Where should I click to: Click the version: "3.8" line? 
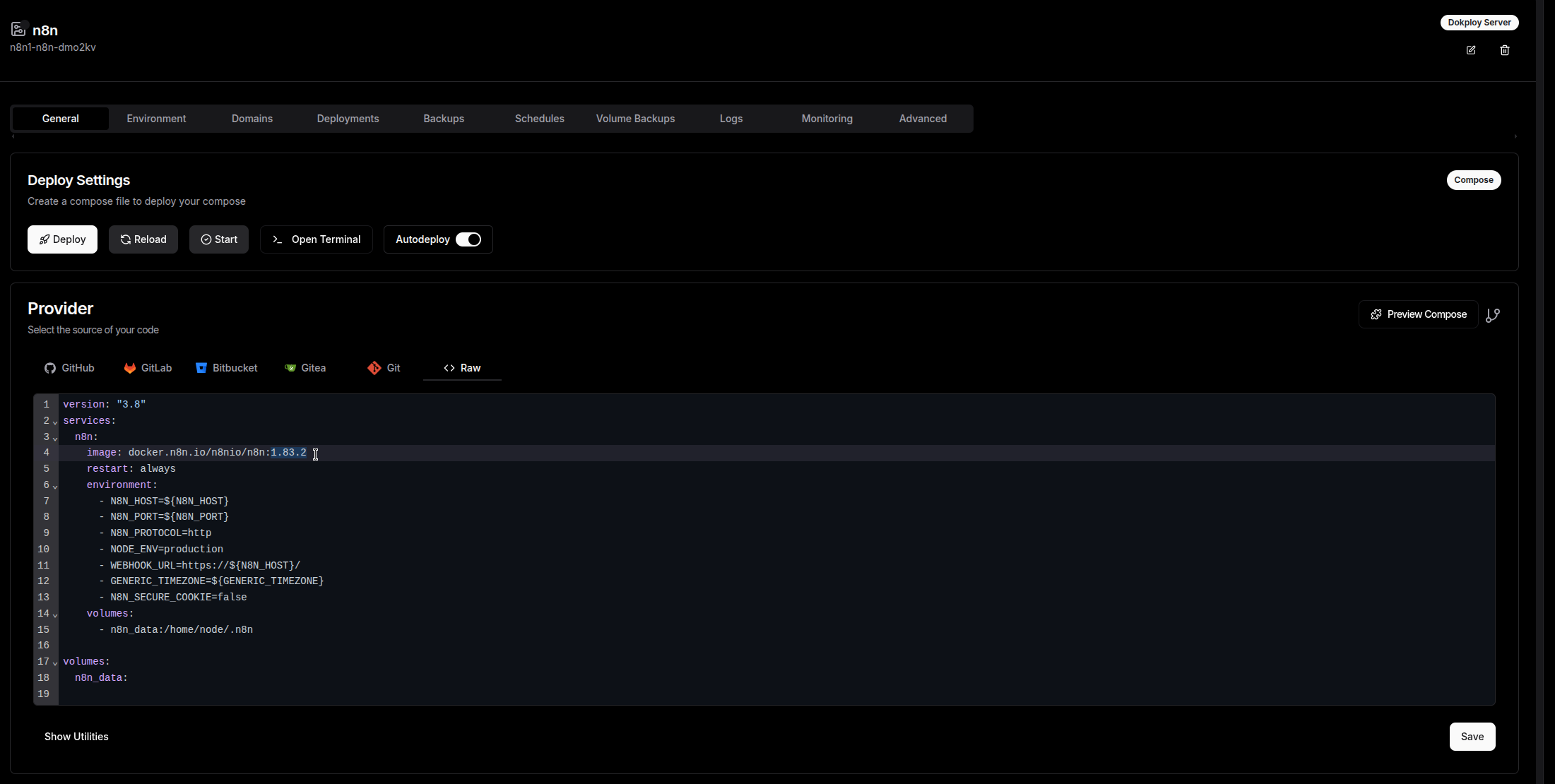[776, 405]
